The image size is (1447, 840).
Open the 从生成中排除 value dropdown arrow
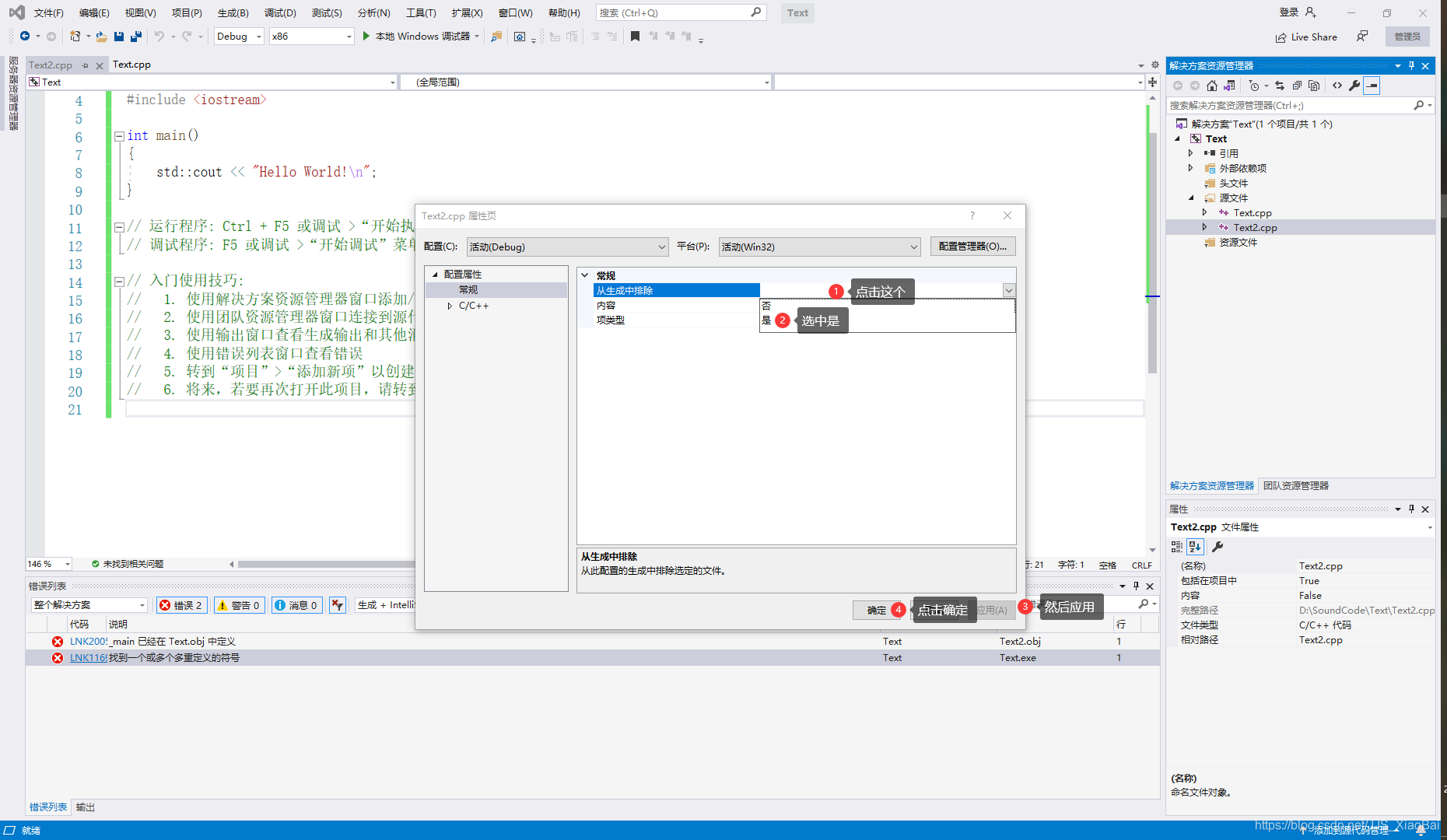tap(1009, 290)
